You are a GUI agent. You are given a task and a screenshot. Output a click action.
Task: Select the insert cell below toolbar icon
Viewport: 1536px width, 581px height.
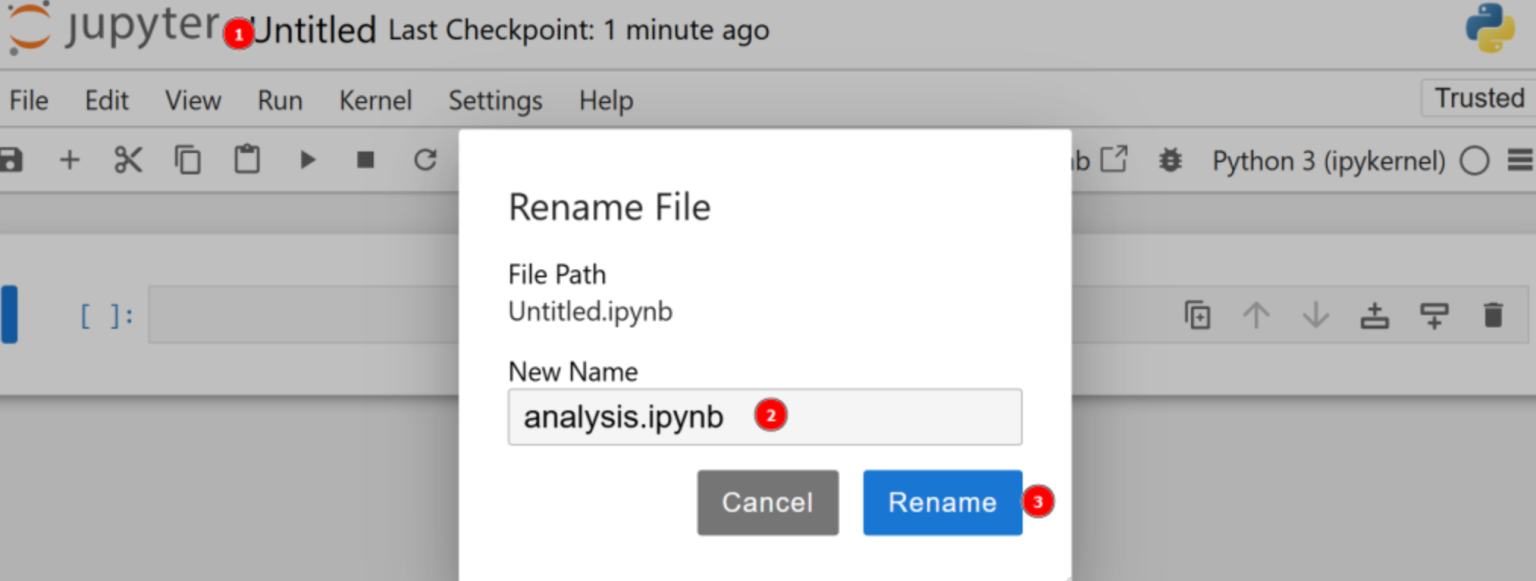(70, 160)
